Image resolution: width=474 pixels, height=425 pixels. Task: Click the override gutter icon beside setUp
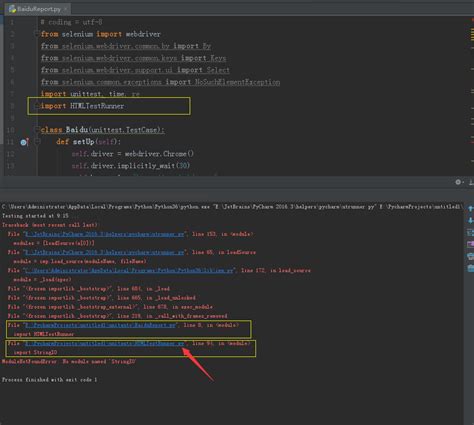tap(24, 142)
